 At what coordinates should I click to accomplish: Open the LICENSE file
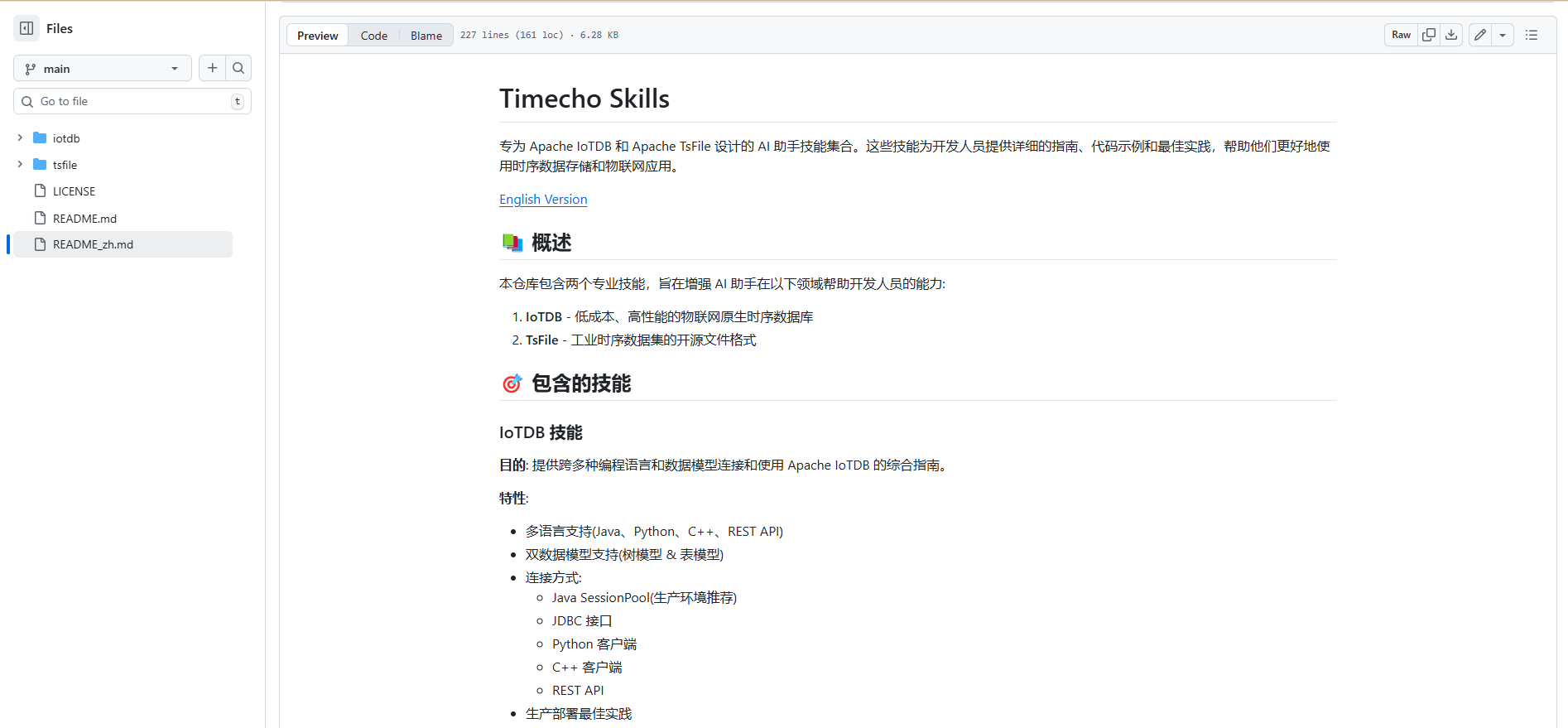pos(74,191)
